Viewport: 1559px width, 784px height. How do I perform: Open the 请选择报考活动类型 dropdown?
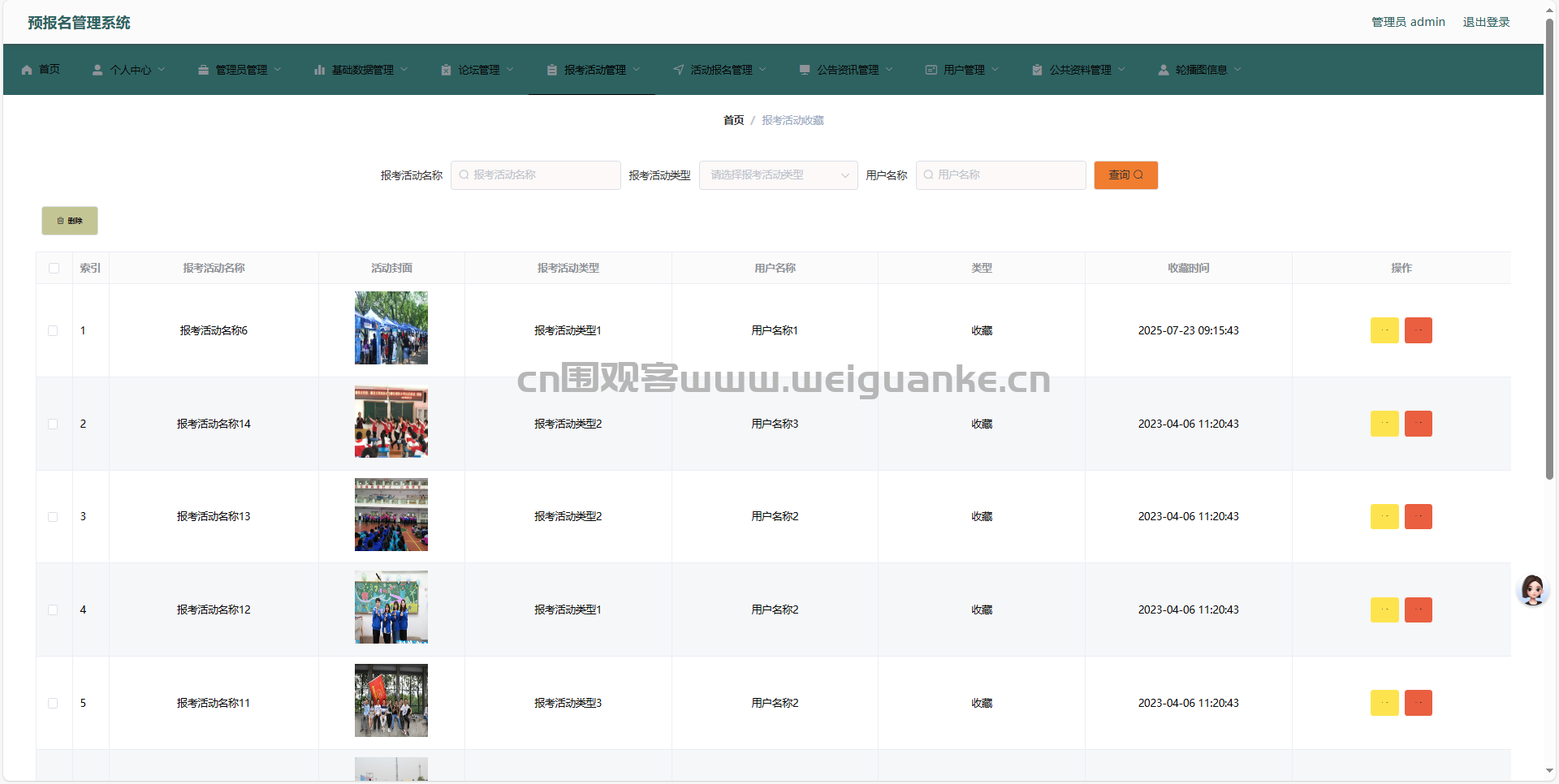coord(778,175)
